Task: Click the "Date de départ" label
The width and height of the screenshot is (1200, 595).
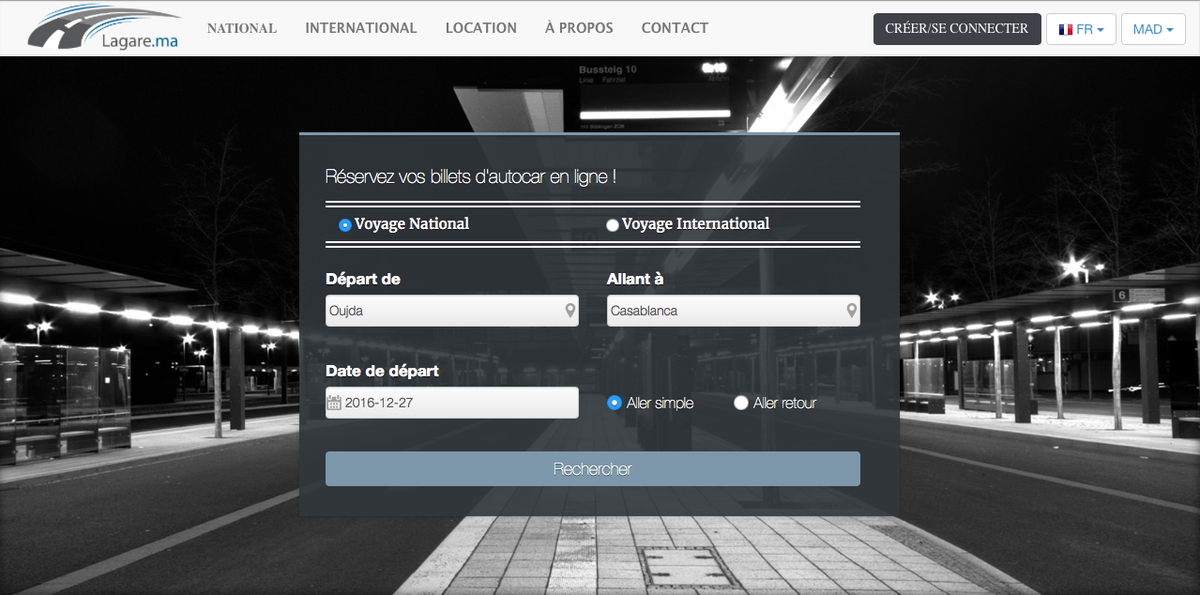Action: 382,371
